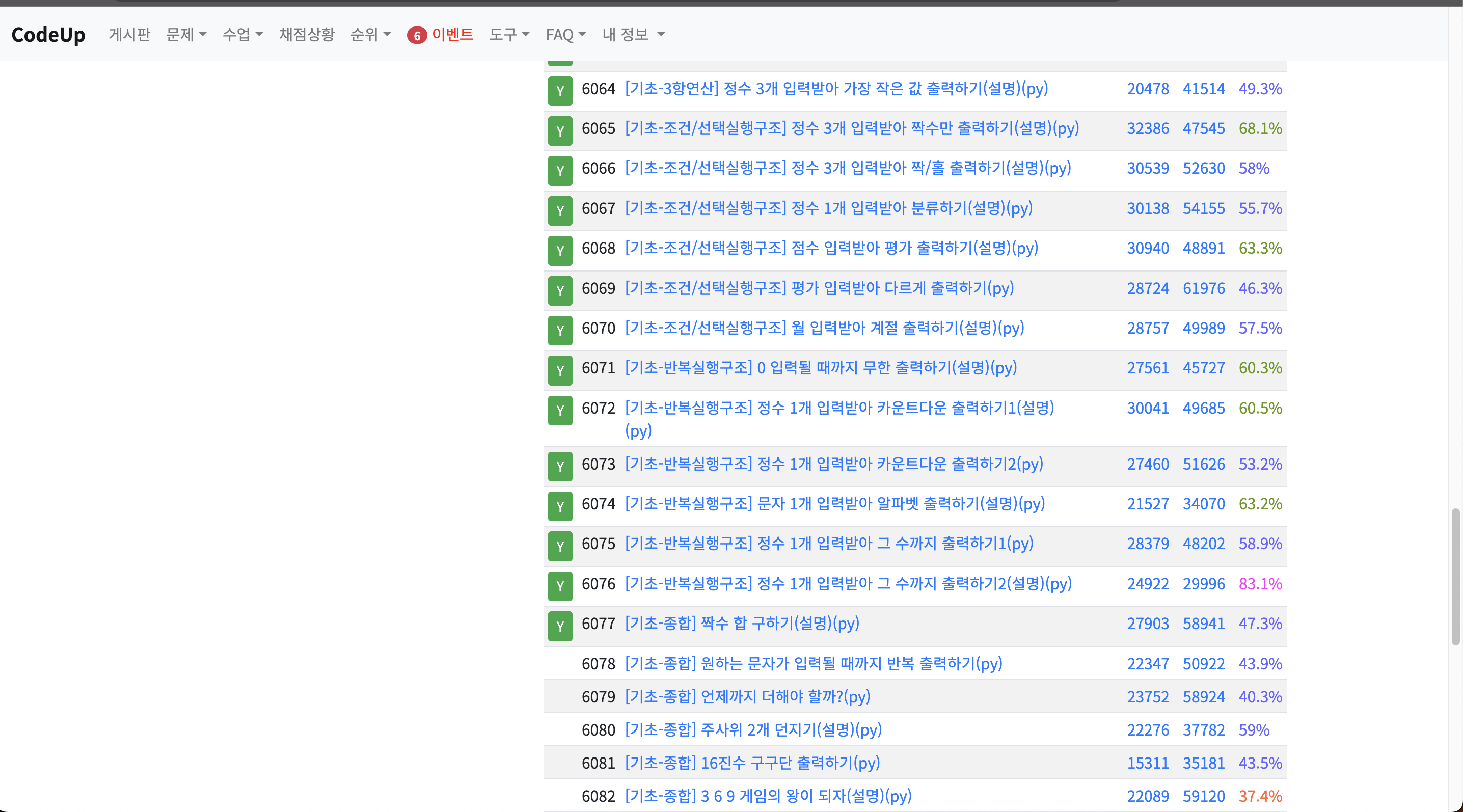Open the 내 정보 dropdown
This screenshot has height=812, width=1463.
tap(632, 34)
